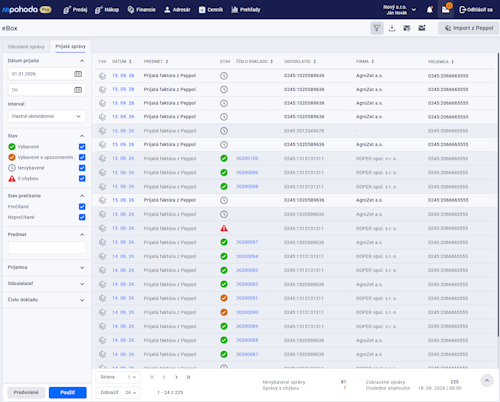
Task: Toggle the Prečítané checkbox
Action: pyautogui.click(x=82, y=207)
